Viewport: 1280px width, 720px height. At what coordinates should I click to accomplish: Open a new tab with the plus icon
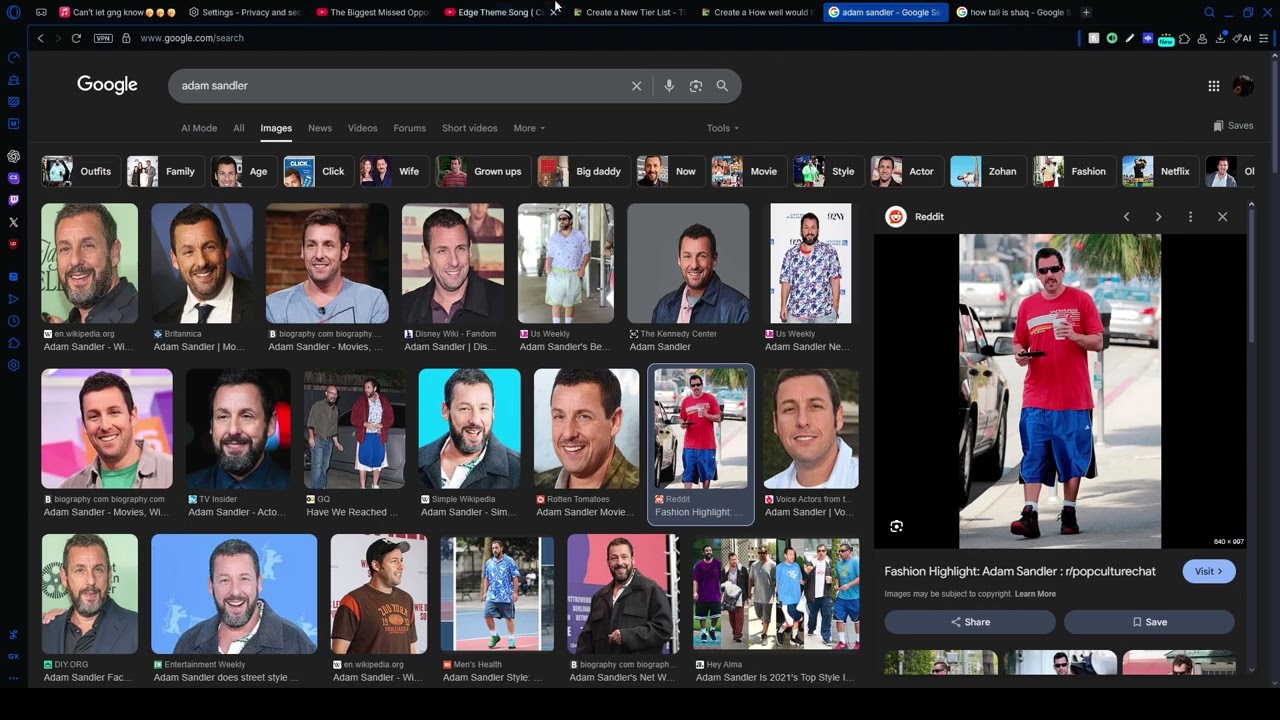click(x=1086, y=12)
